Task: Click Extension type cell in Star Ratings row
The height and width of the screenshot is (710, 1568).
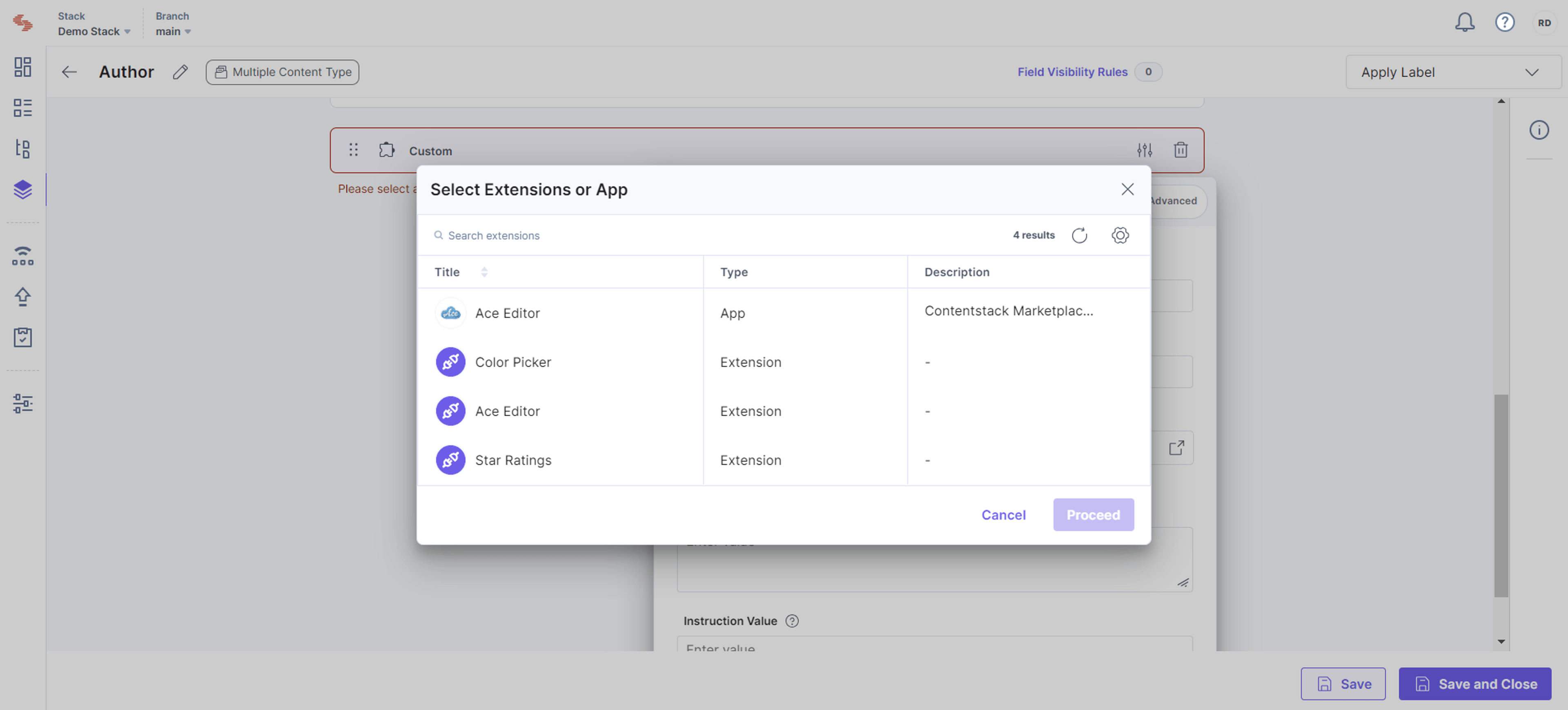Action: tap(750, 460)
